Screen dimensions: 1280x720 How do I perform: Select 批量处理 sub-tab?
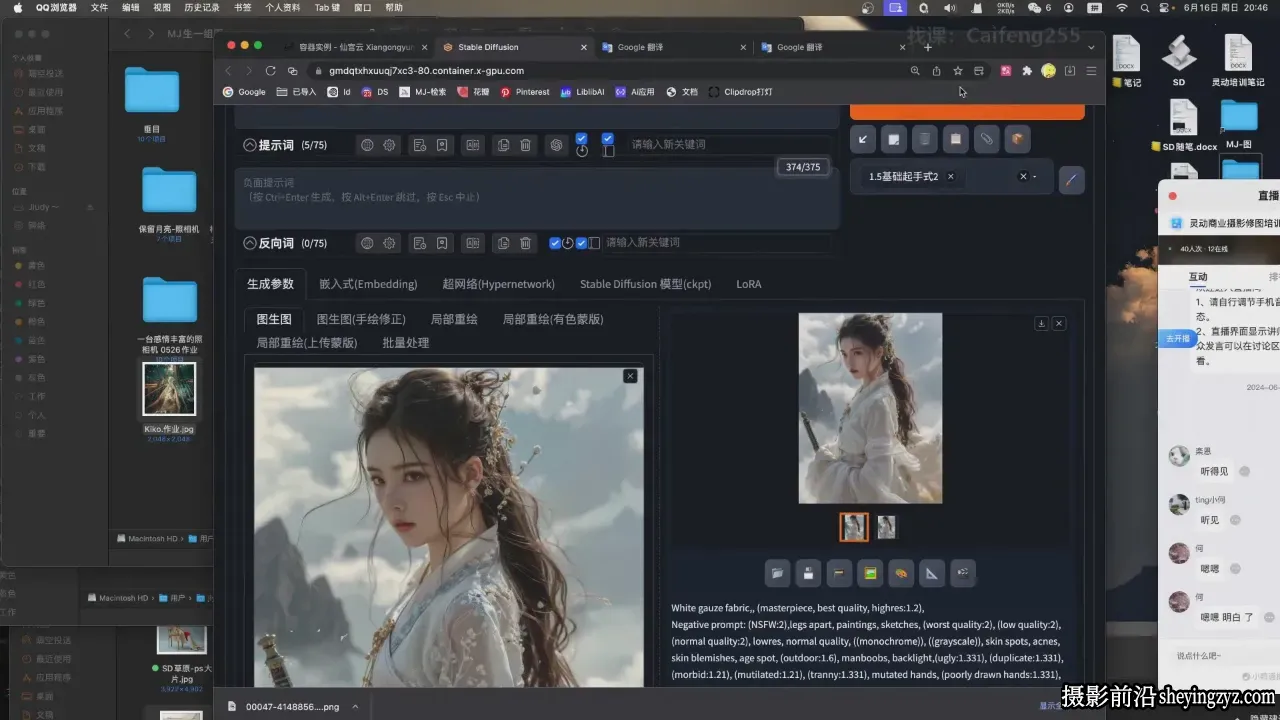pyautogui.click(x=405, y=343)
